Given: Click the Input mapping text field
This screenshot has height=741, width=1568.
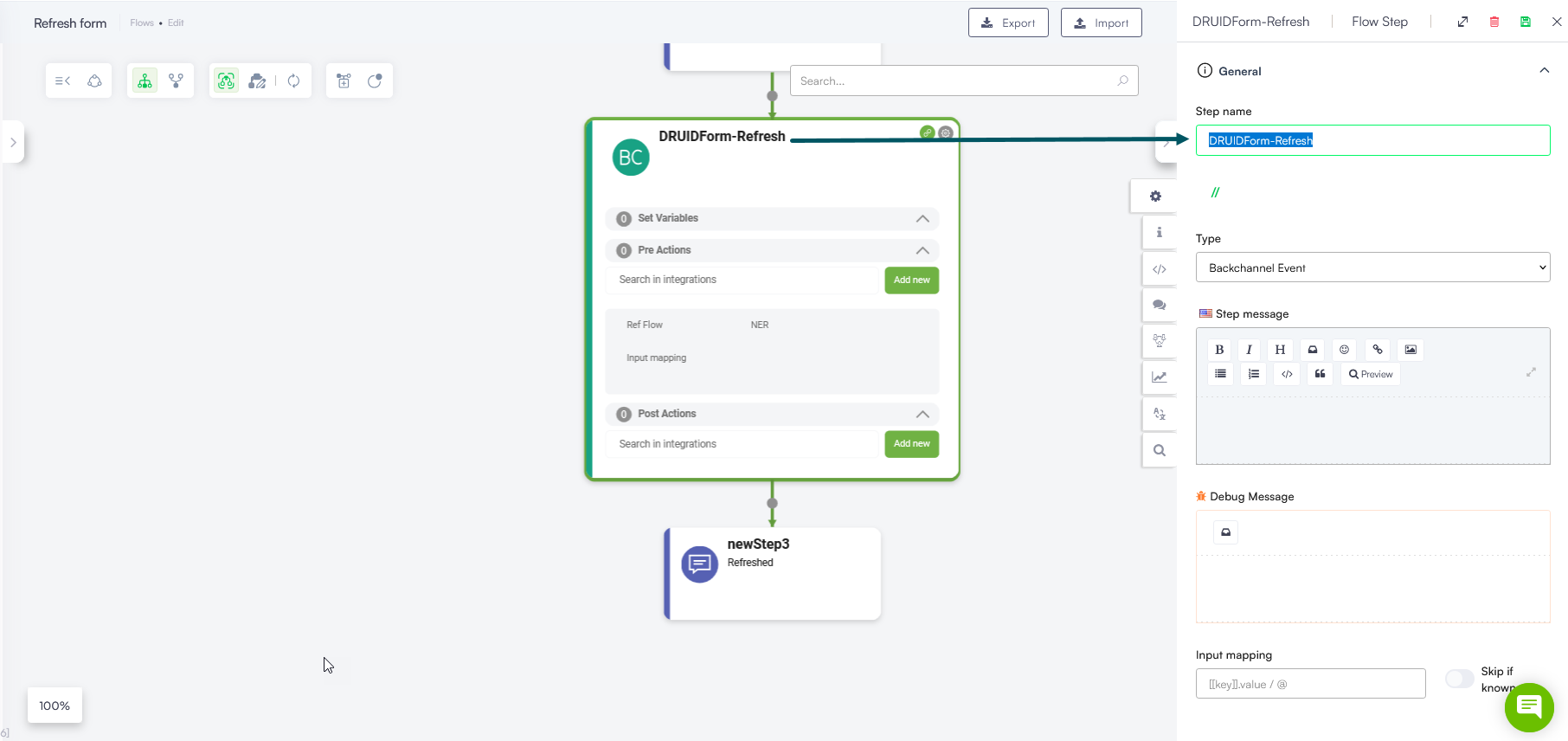Looking at the screenshot, I should pos(1309,684).
